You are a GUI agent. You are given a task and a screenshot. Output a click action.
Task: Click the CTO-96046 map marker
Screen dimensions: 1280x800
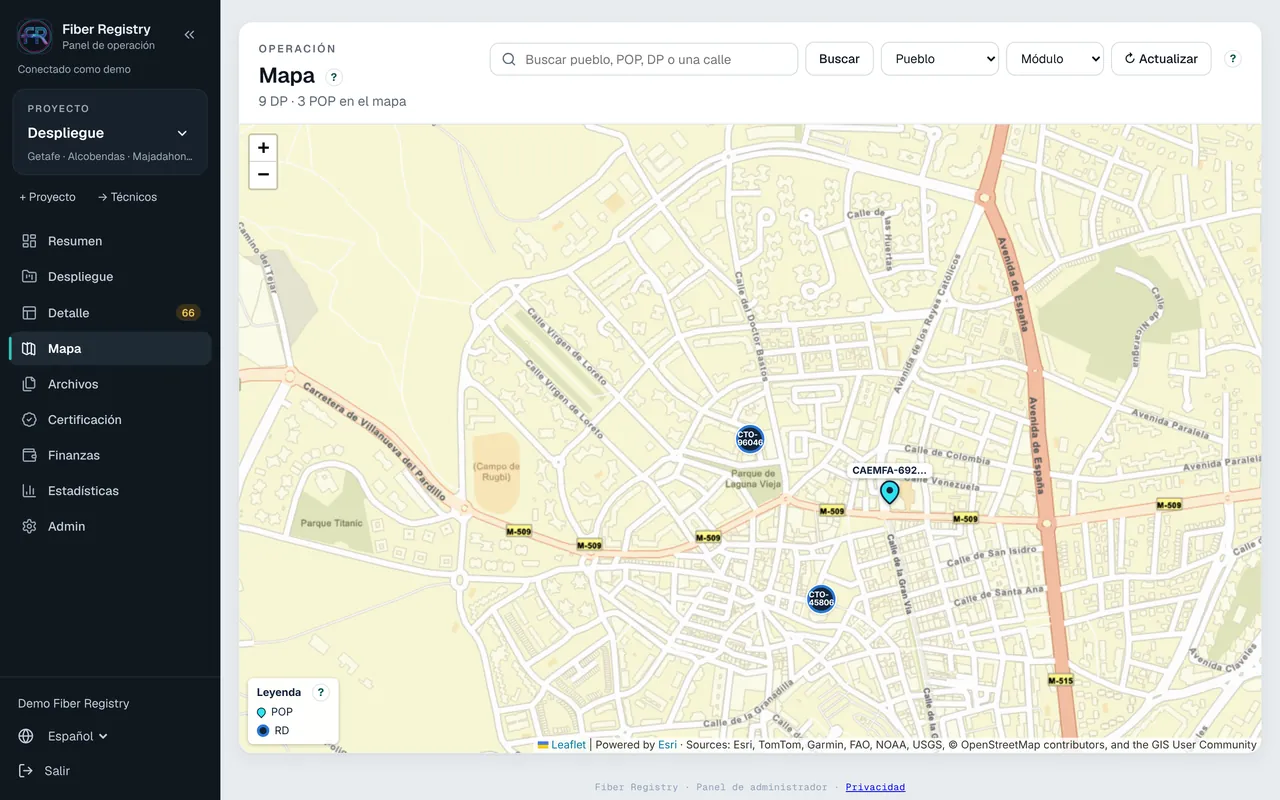click(x=750, y=439)
